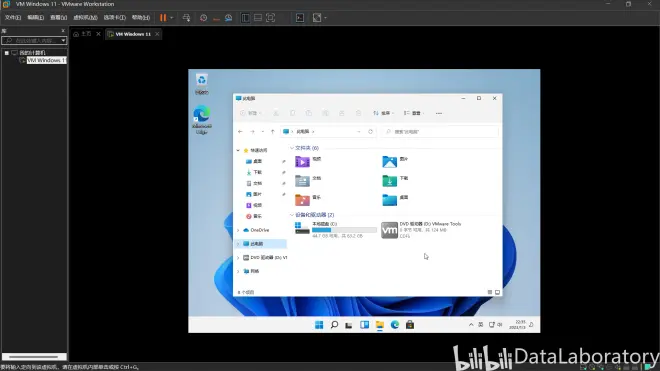Open the 视频 videos folder
The image size is (660, 371).
click(309, 161)
